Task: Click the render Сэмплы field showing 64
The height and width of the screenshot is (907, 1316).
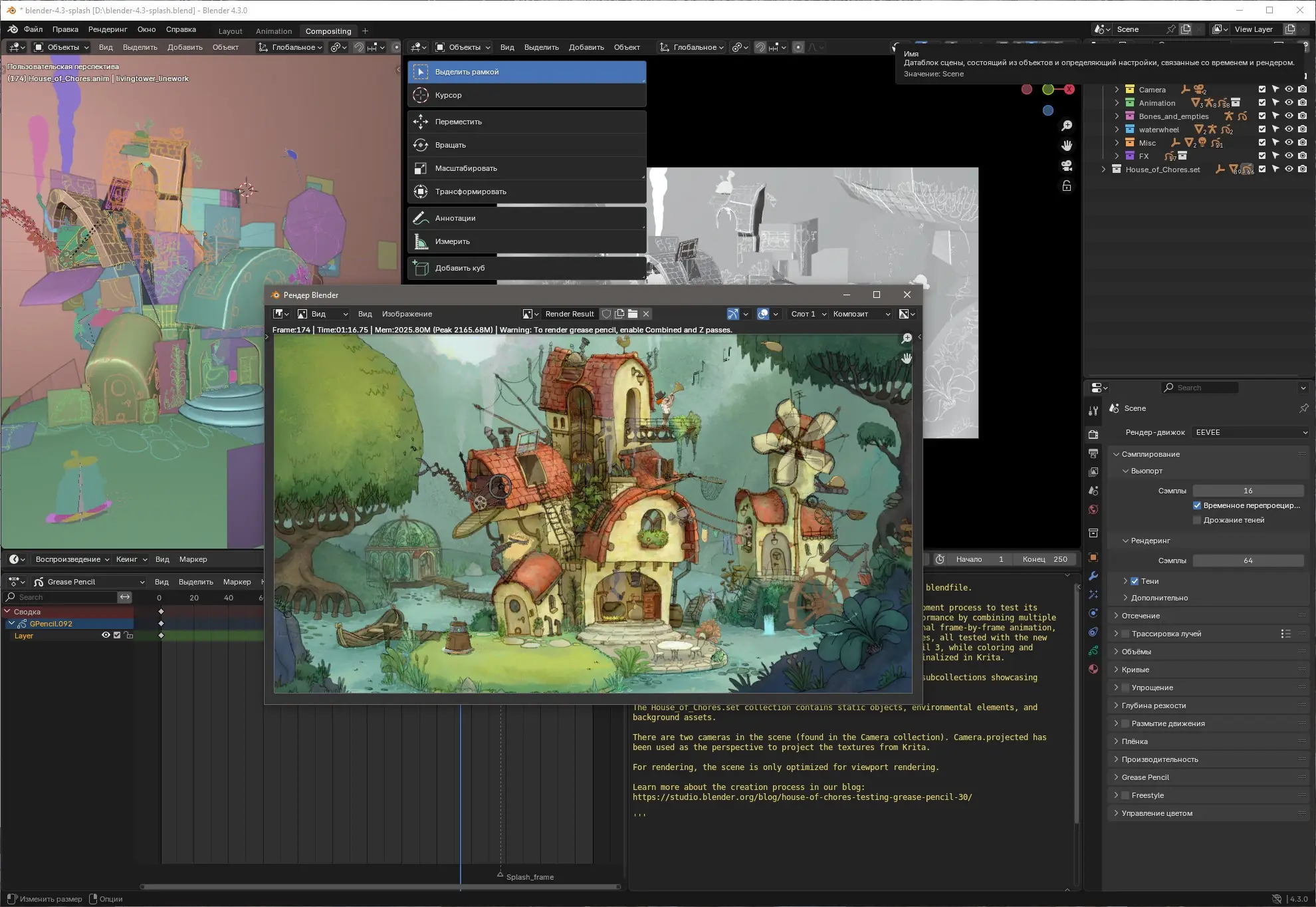Action: (x=1248, y=561)
